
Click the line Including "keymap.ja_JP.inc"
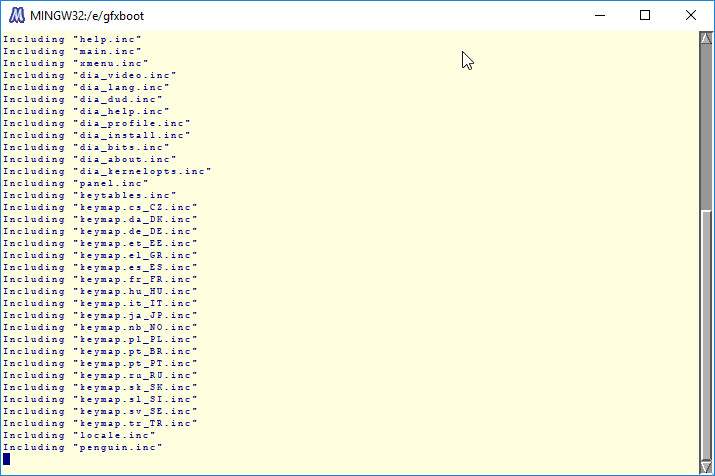coord(100,316)
